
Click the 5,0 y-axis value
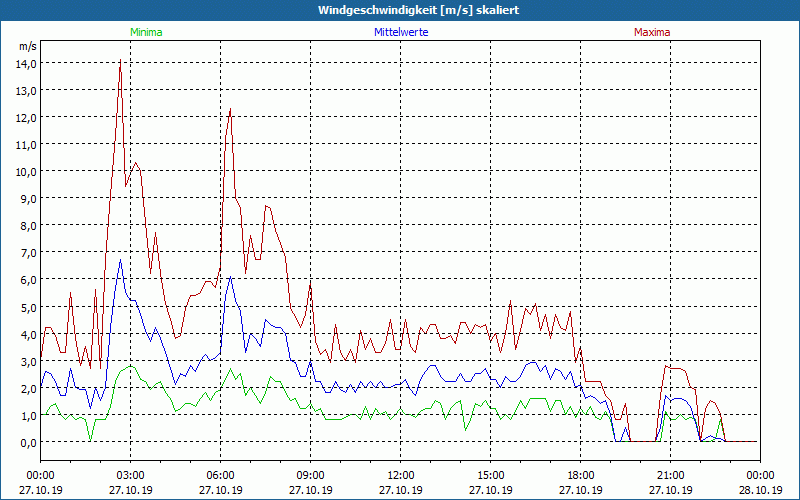[x=29, y=308]
